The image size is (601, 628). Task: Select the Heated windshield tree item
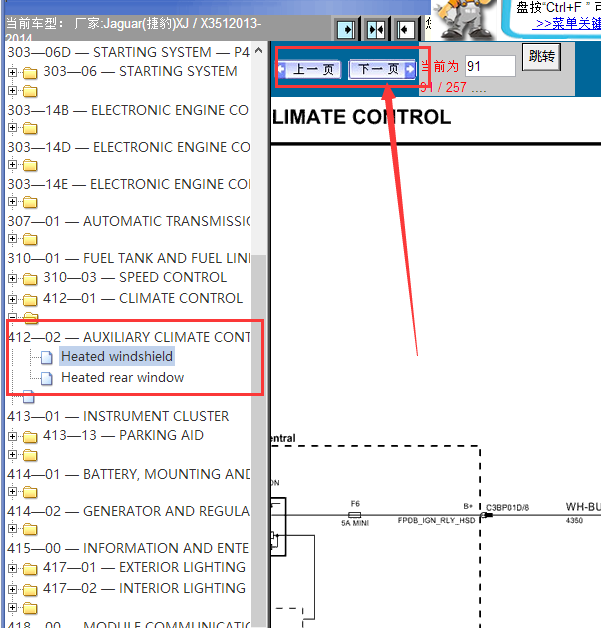point(117,356)
